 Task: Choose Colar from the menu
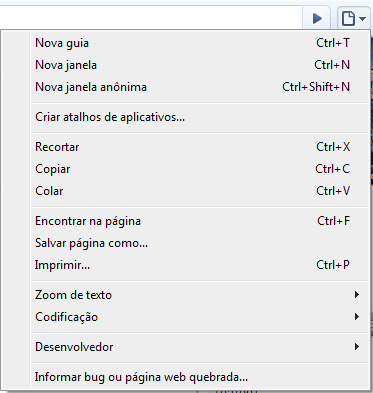pos(200,191)
